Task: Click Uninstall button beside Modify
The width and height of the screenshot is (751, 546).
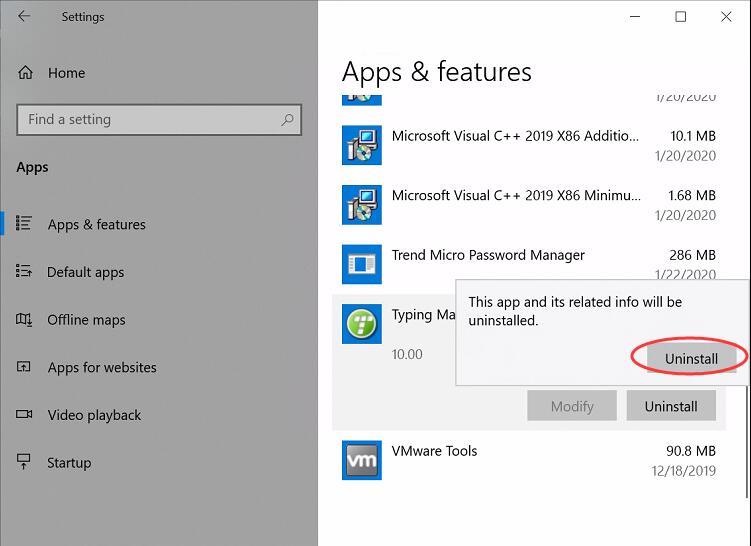Action: (x=671, y=406)
